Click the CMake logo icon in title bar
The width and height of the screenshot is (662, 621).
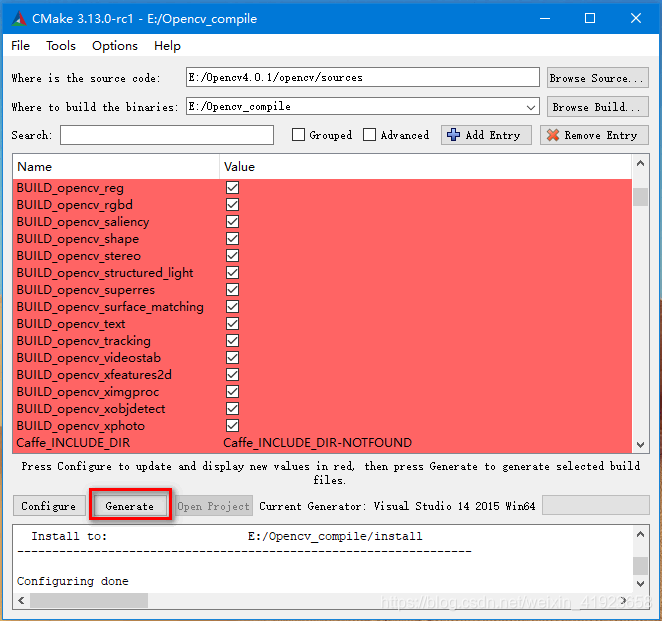pos(19,19)
